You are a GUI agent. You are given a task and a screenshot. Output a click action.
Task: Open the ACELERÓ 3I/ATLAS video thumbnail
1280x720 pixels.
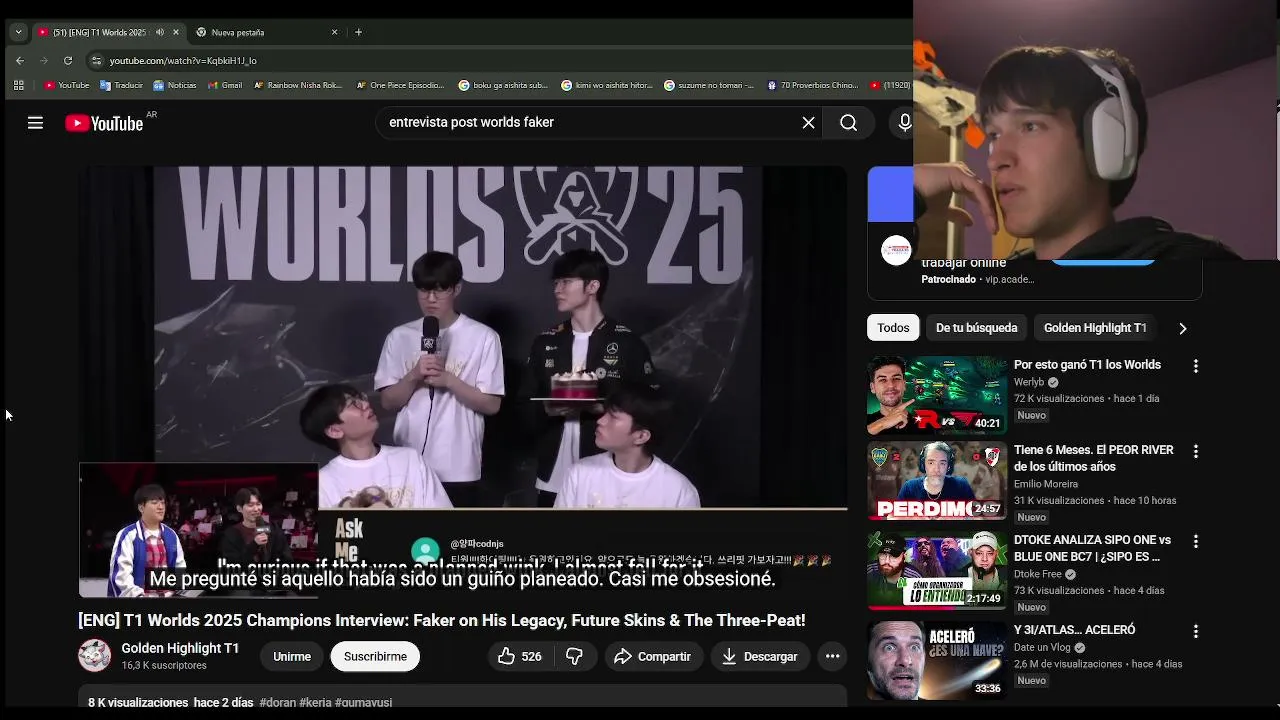937,660
